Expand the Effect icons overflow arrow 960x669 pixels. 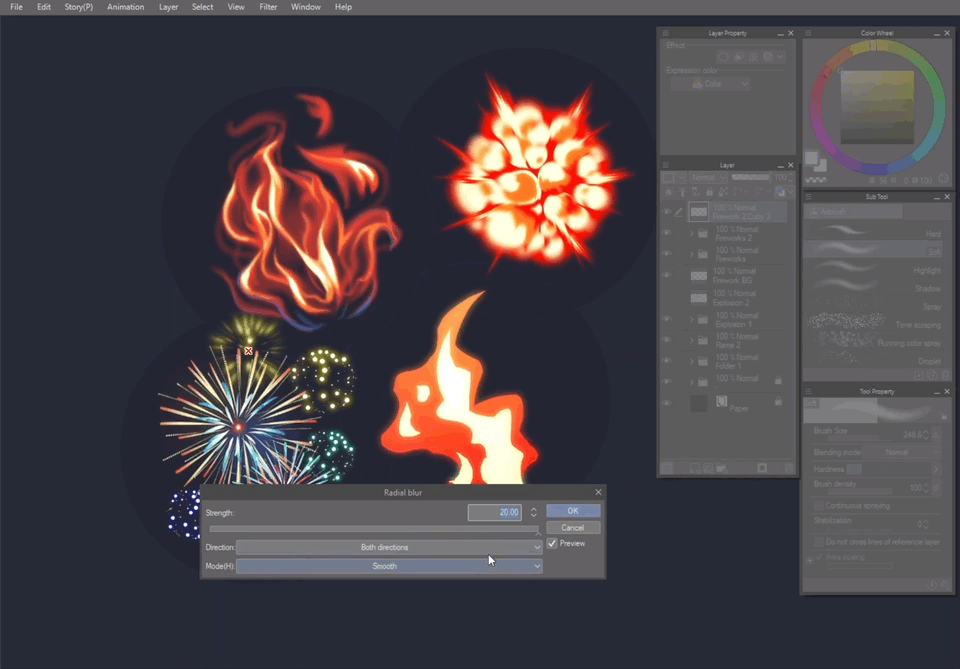click(781, 57)
